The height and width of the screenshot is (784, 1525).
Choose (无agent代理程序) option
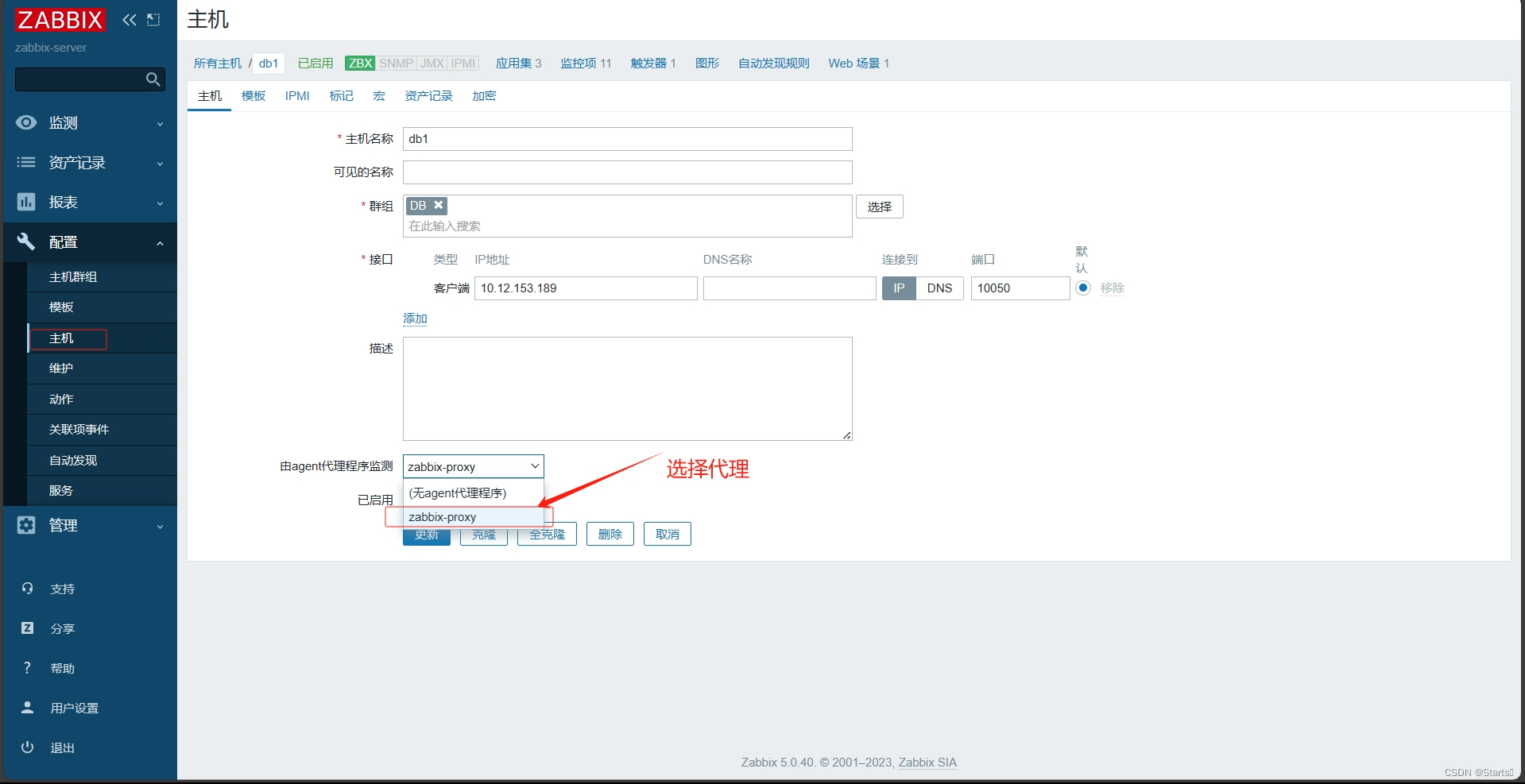[474, 493]
